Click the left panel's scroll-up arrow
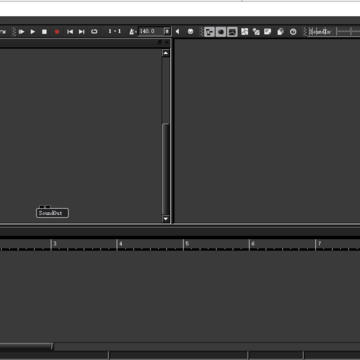This screenshot has height=360, width=360. click(x=166, y=53)
